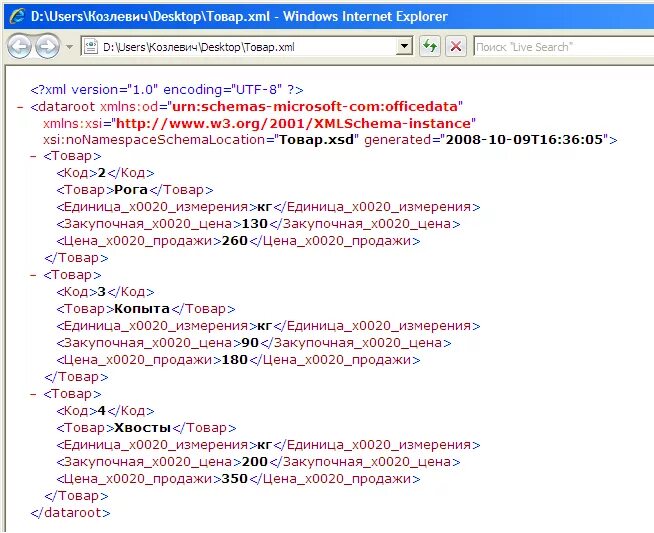Click the purchase price value 90

click(250, 343)
